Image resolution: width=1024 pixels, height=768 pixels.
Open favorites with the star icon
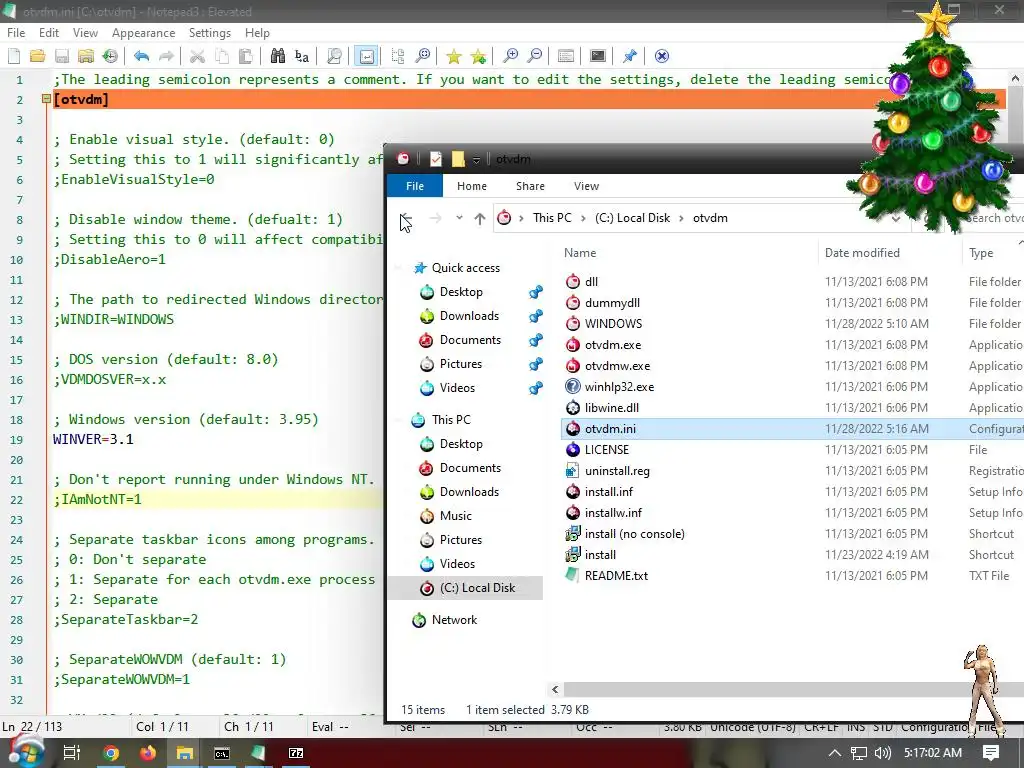pos(453,56)
